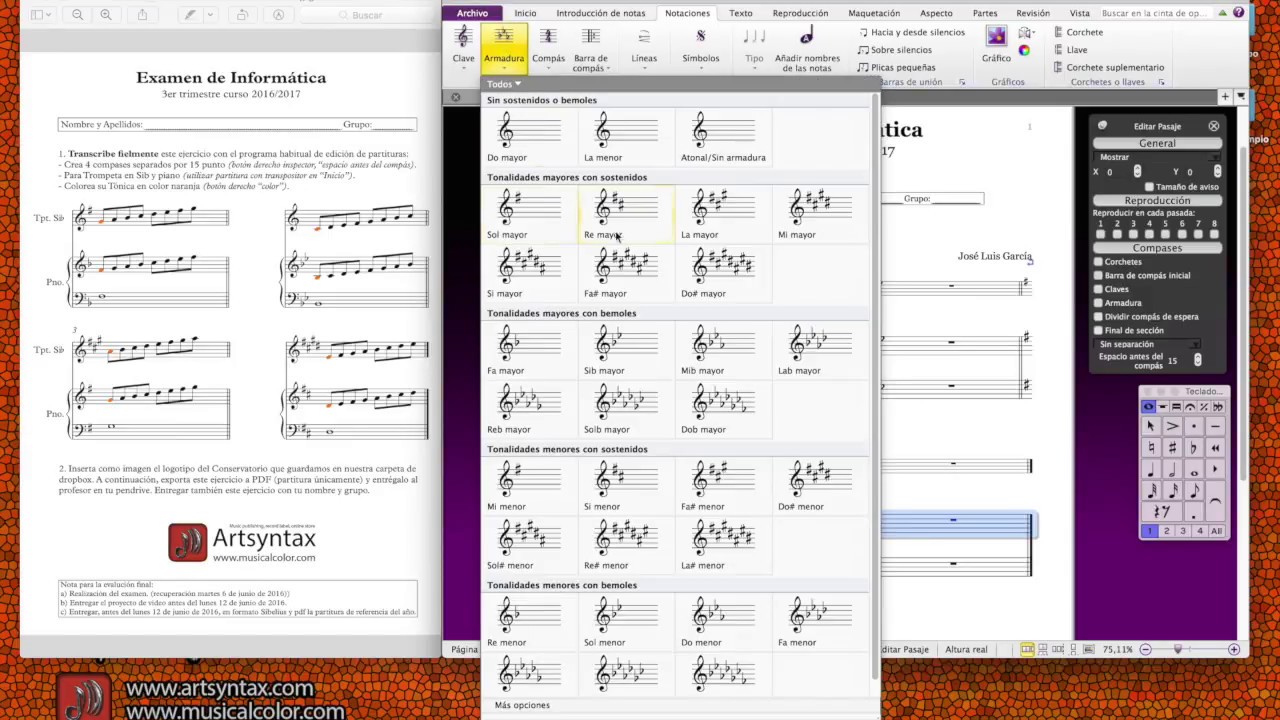Enable the Final de sección checkbox

(1098, 331)
